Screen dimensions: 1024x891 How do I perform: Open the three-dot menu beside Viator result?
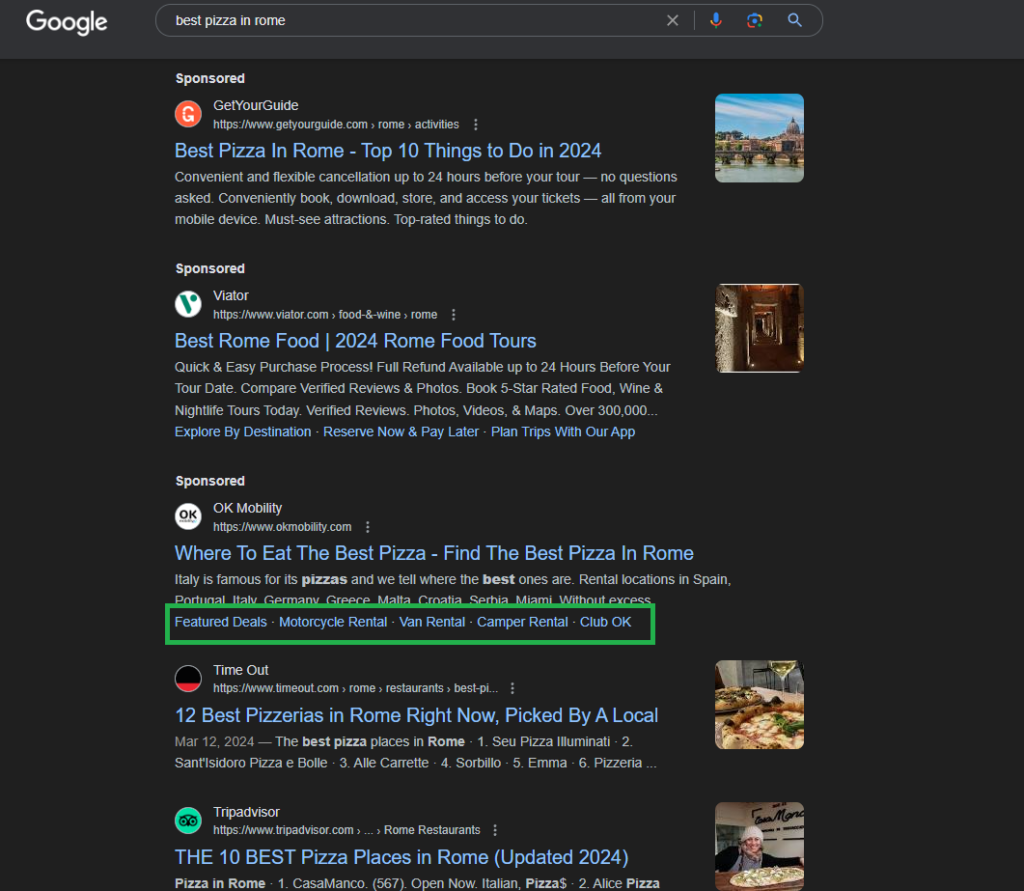453,314
